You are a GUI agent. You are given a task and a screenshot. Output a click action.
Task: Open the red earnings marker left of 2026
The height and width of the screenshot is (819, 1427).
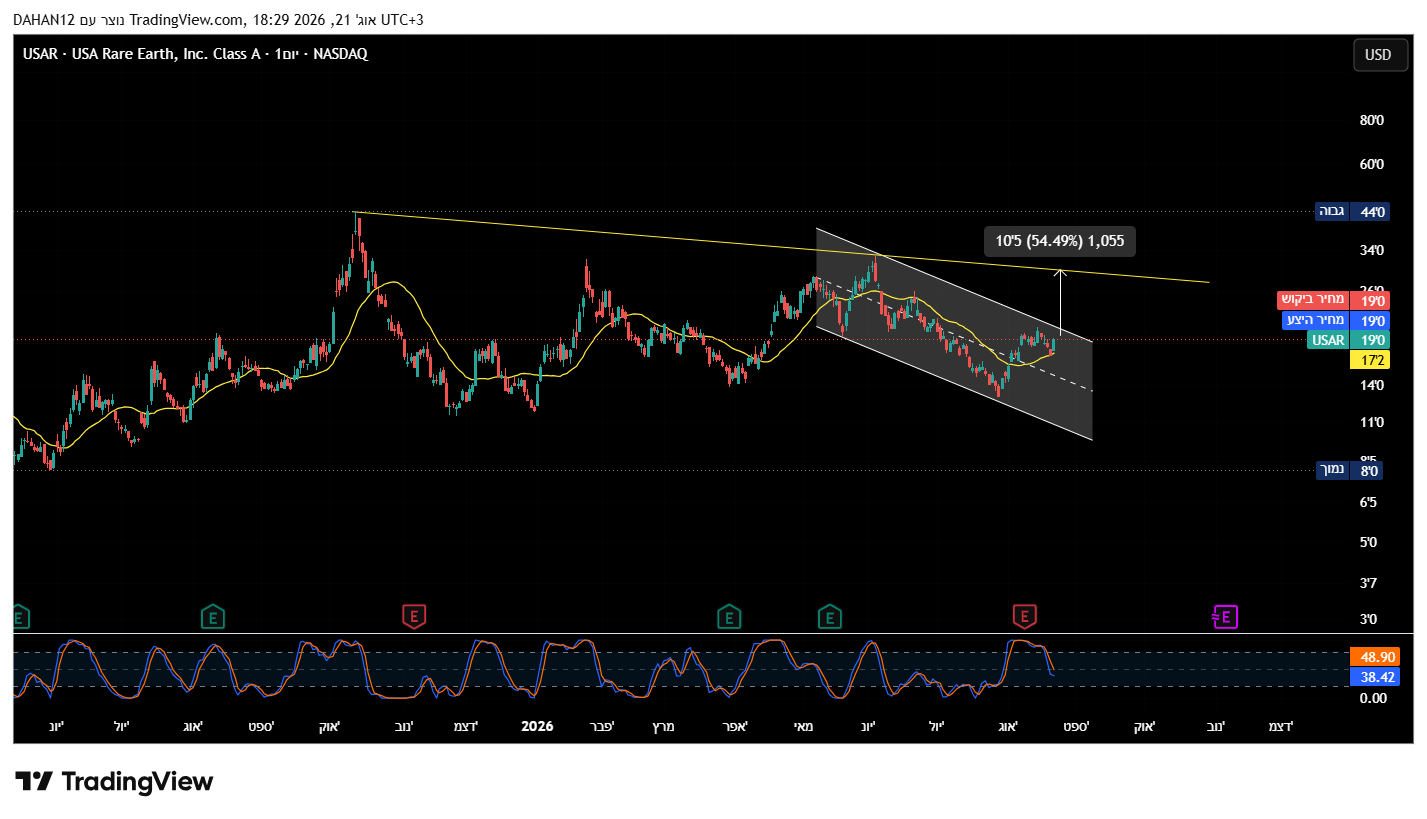point(414,617)
